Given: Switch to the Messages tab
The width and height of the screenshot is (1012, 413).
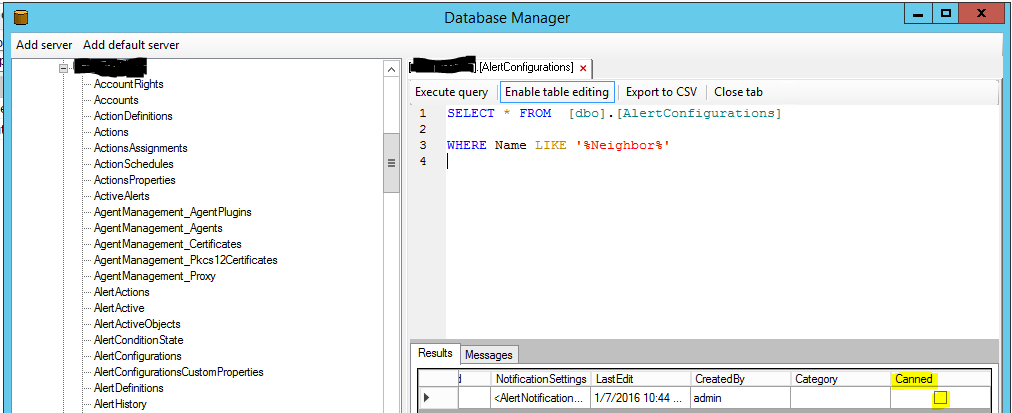Looking at the screenshot, I should [x=489, y=354].
